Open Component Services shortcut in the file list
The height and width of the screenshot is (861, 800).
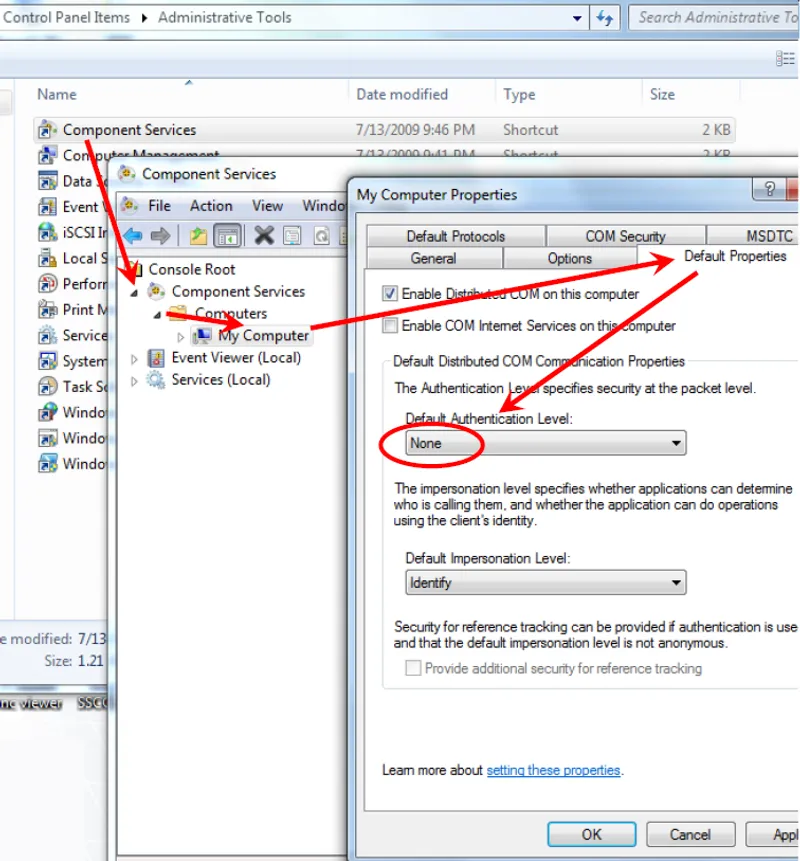127,129
